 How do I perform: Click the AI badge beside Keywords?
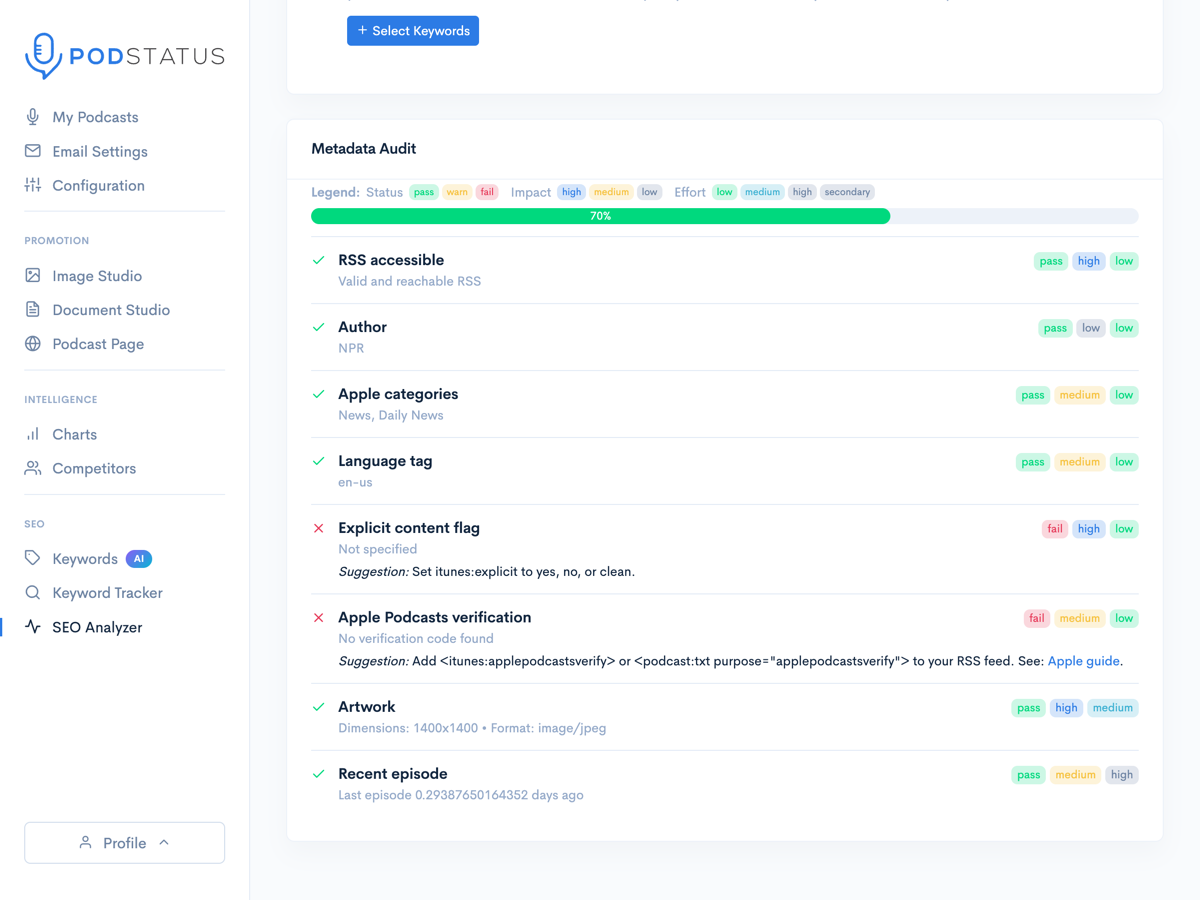coord(139,558)
